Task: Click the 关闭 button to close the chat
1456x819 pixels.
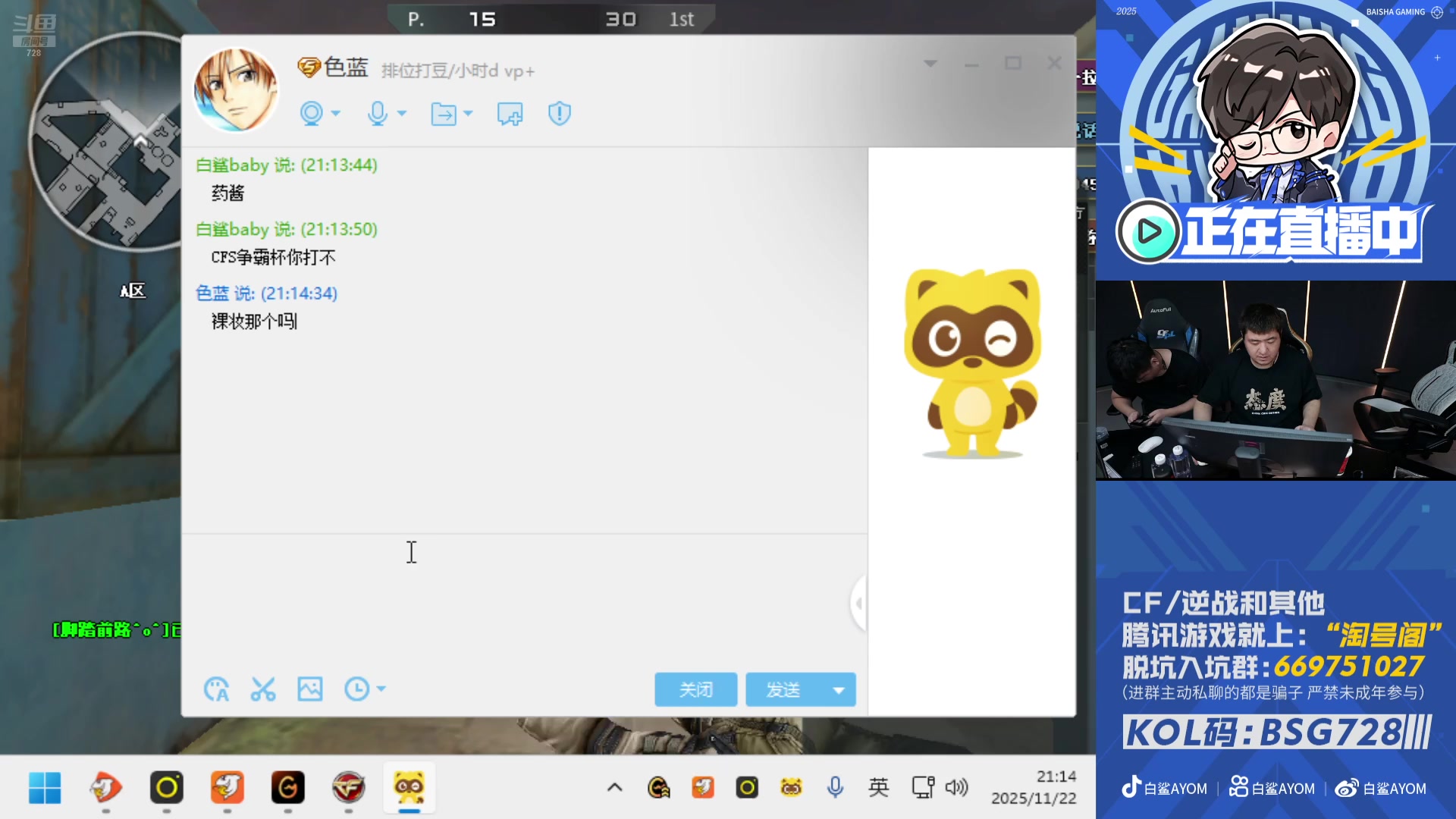Action: click(x=695, y=689)
